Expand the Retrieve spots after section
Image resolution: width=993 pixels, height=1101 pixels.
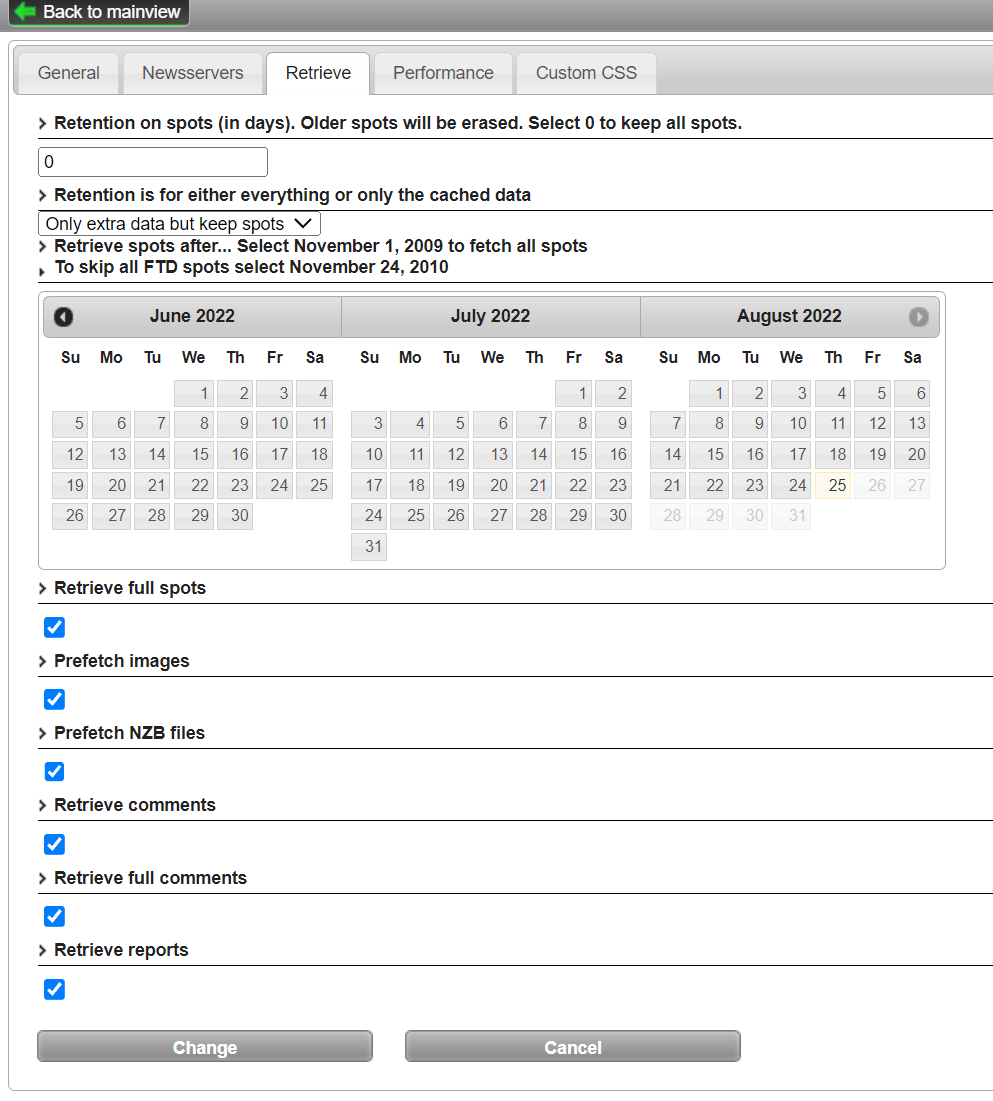(42, 246)
